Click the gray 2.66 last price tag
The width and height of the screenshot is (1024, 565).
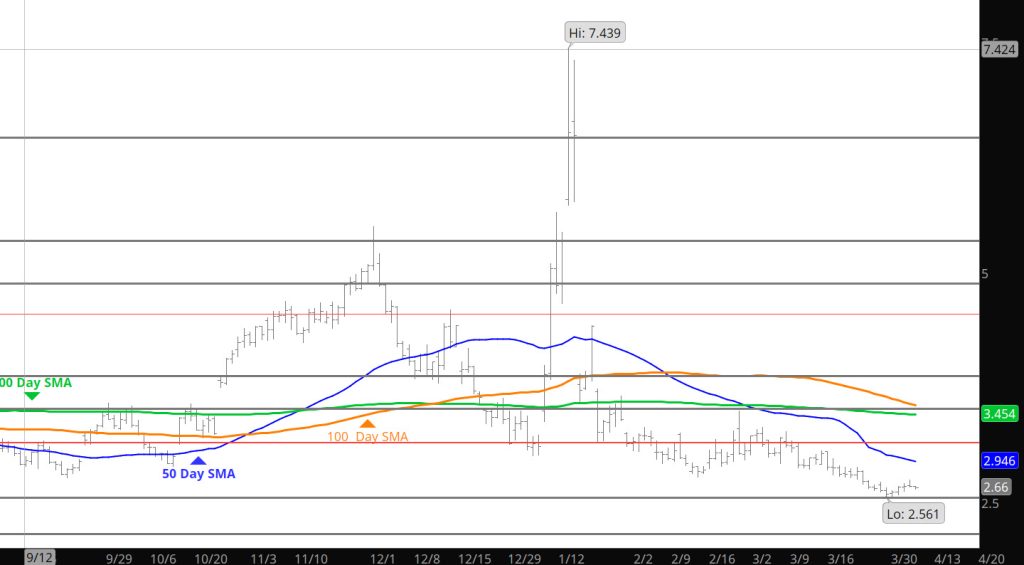[996, 487]
